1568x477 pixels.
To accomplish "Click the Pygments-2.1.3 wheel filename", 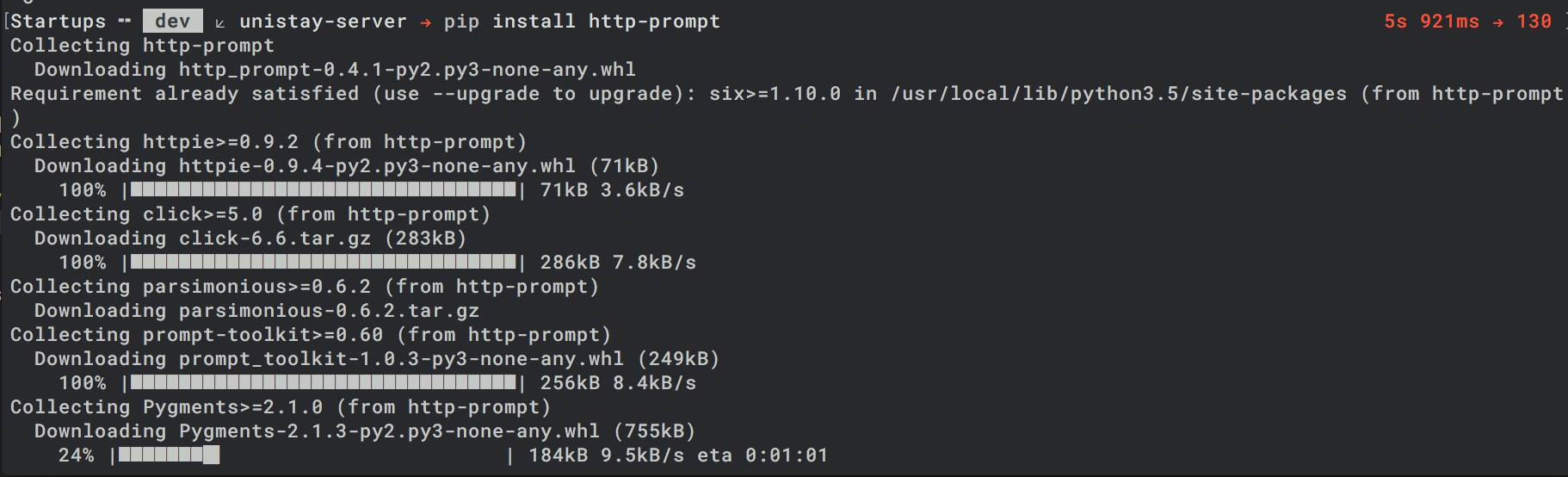I will tap(389, 431).
